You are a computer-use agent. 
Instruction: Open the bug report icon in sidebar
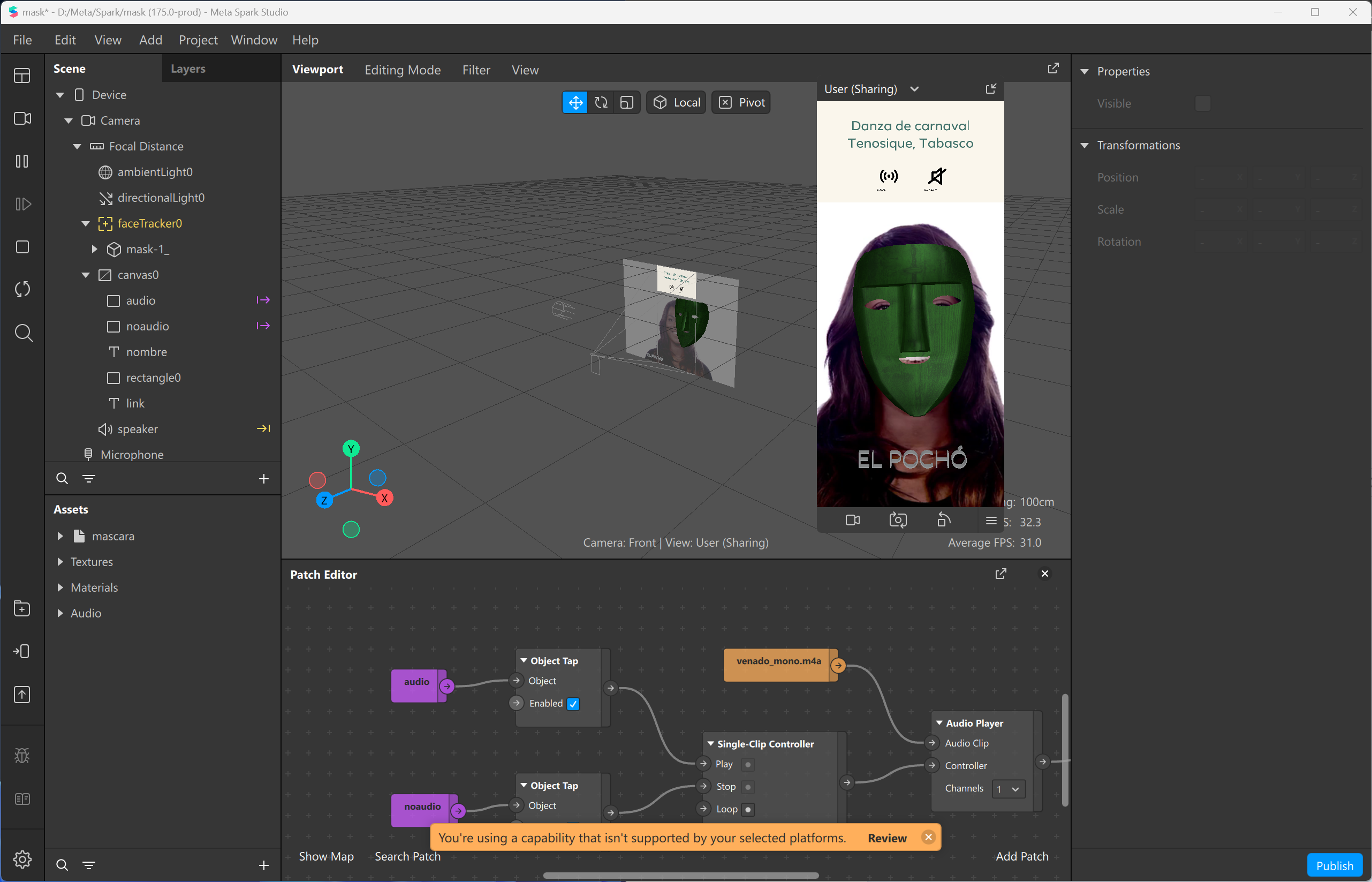(22, 756)
